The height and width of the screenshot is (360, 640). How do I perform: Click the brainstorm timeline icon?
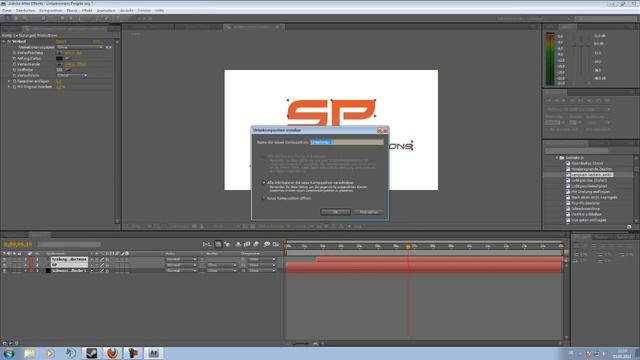click(267, 244)
